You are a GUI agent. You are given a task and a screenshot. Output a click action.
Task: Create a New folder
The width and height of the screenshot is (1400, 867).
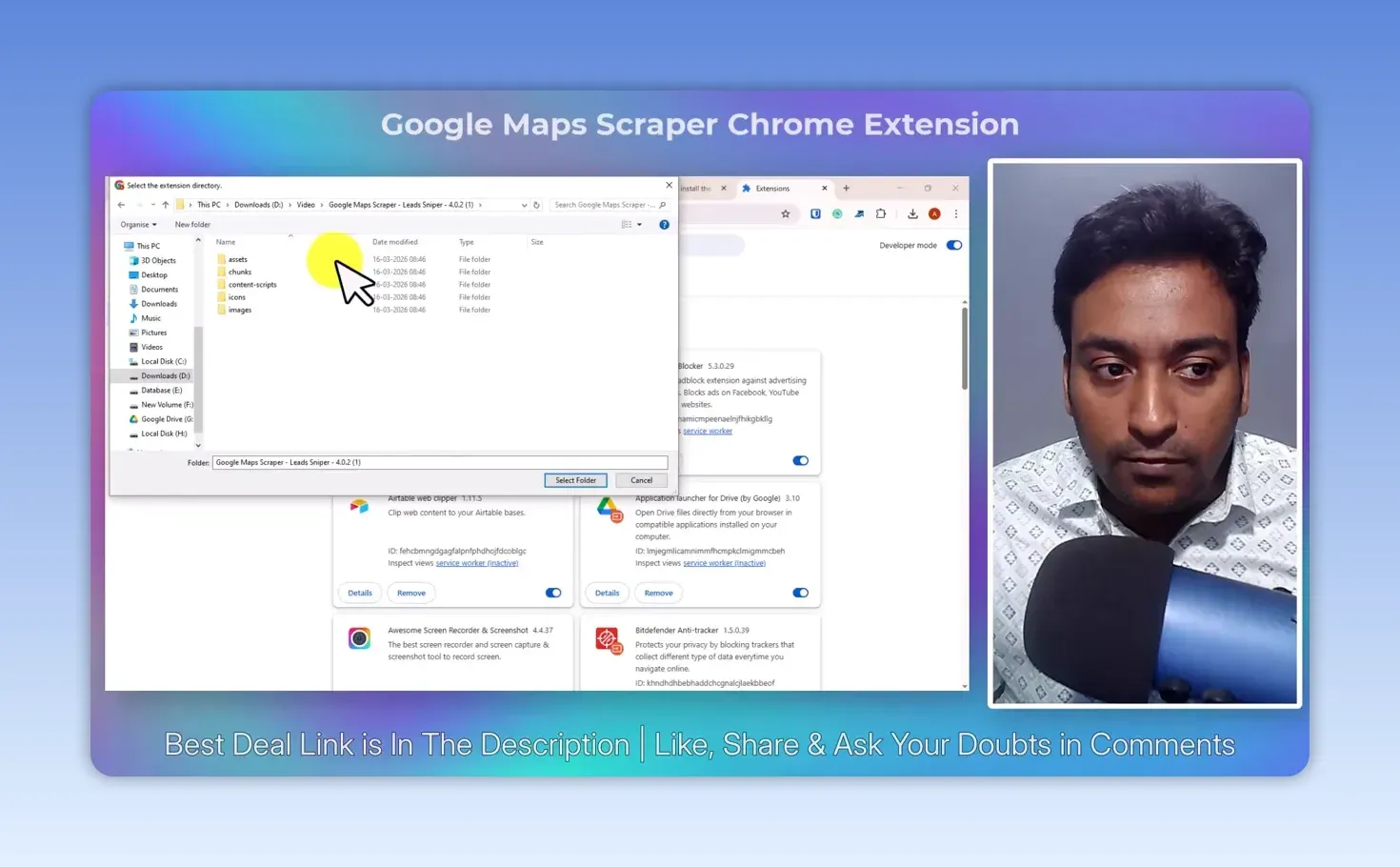click(192, 225)
